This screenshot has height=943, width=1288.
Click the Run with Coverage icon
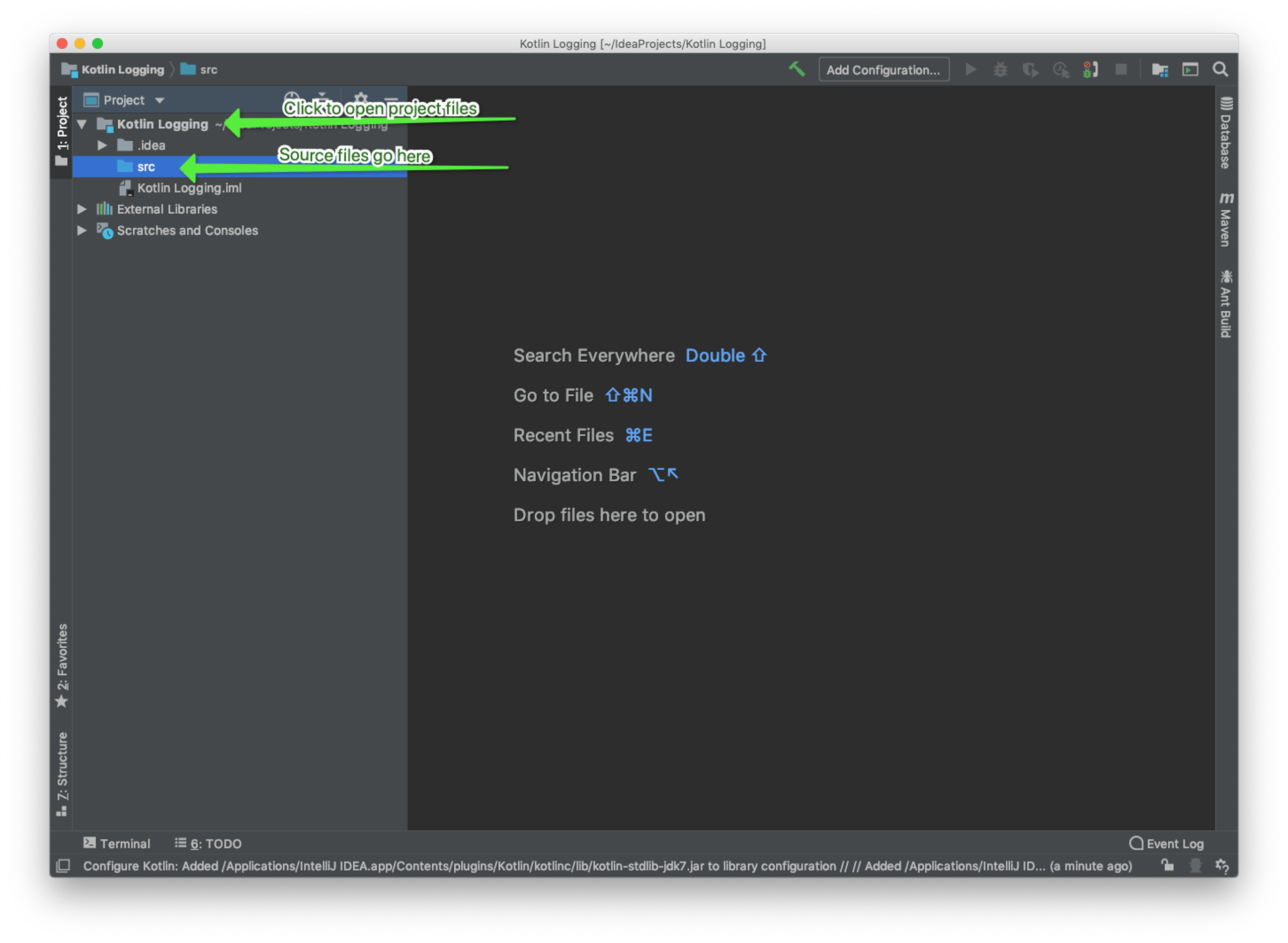pos(1030,69)
